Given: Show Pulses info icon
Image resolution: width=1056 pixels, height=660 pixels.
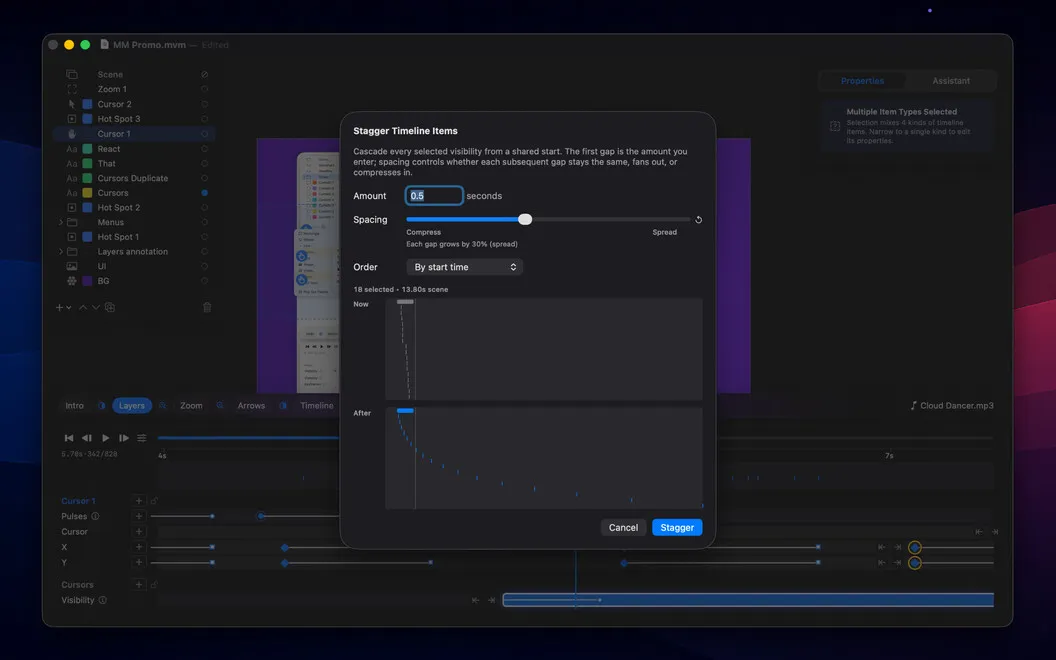Looking at the screenshot, I should [x=95, y=516].
